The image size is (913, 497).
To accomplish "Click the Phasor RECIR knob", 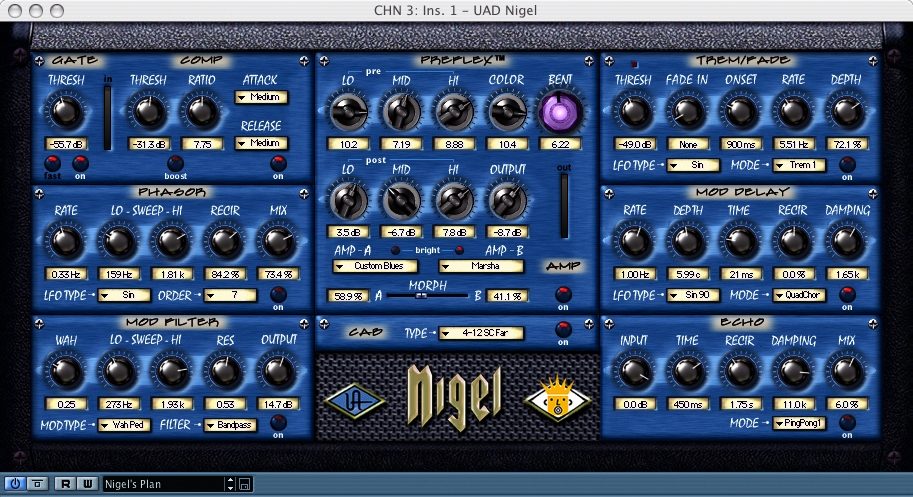I will point(225,242).
